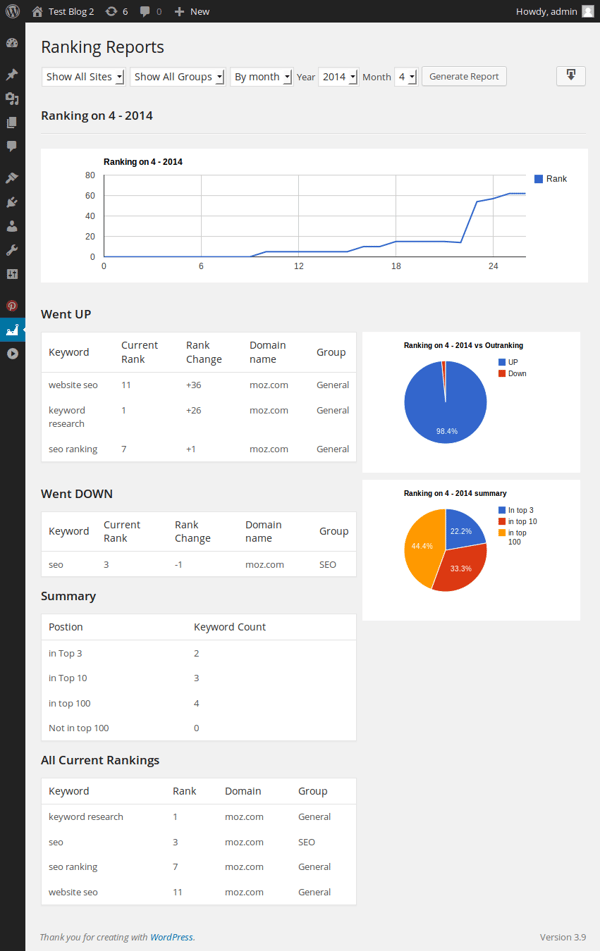The image size is (600, 951).
Task: Open the Plugins sidebar icon
Action: 12,203
